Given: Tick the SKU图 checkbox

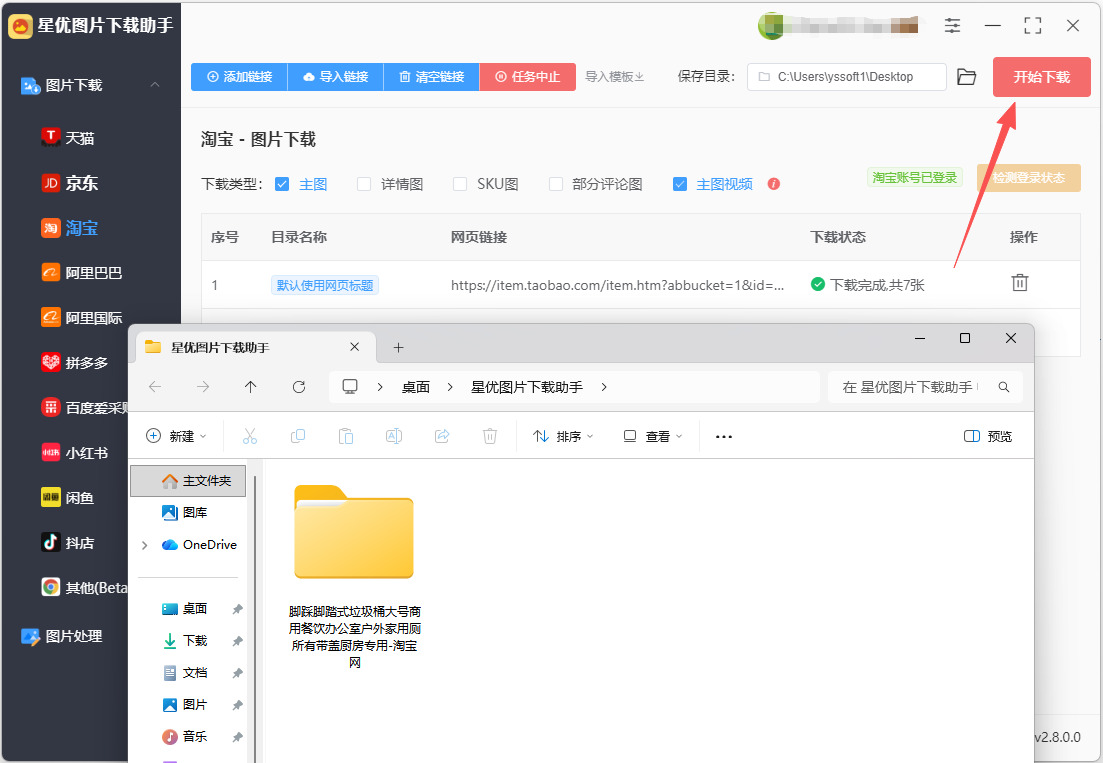Looking at the screenshot, I should point(460,184).
